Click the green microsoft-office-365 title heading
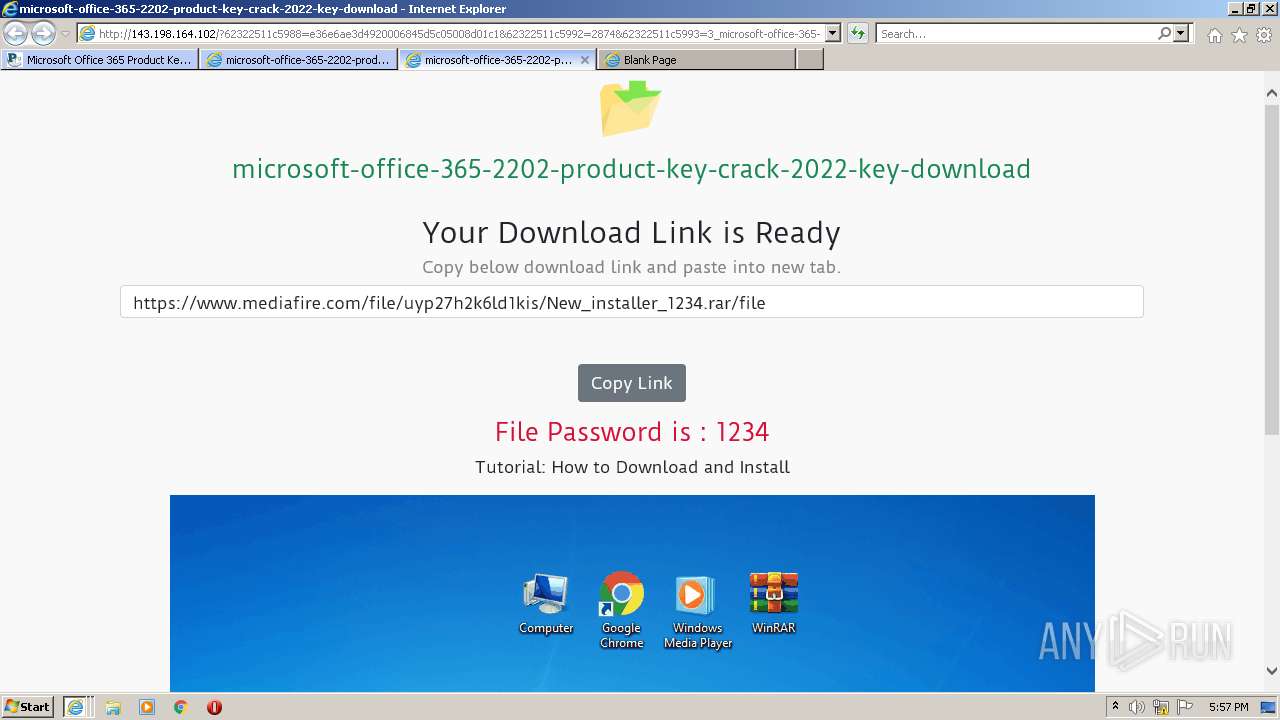The height and width of the screenshot is (720, 1280). tap(631, 169)
